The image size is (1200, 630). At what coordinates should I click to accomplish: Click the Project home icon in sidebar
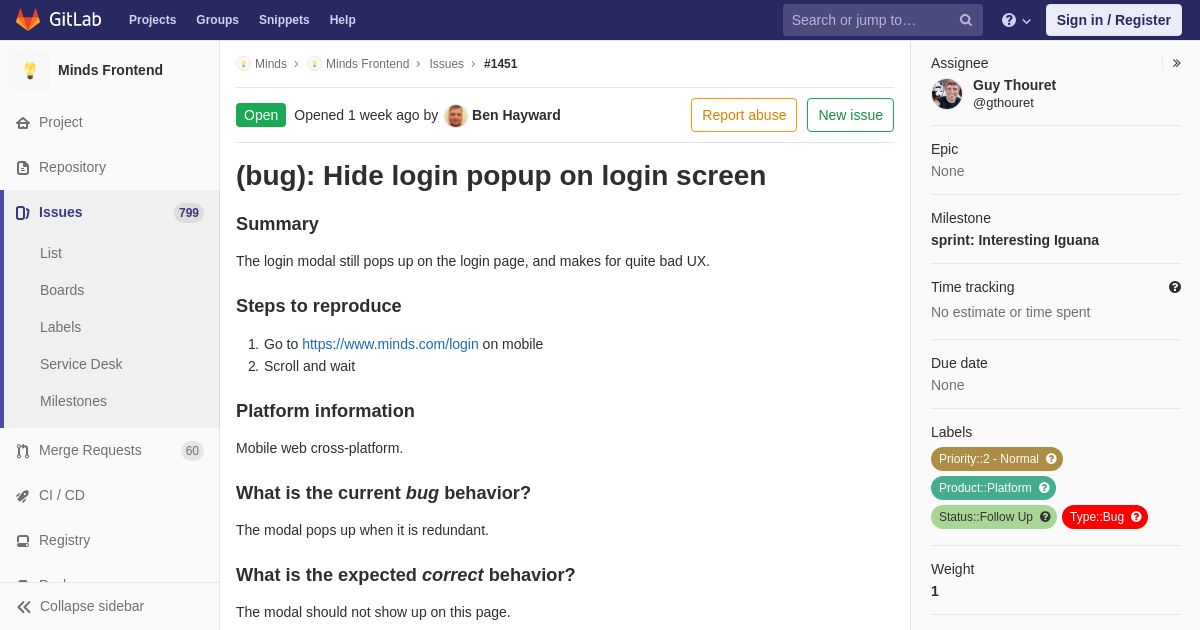tap(23, 122)
